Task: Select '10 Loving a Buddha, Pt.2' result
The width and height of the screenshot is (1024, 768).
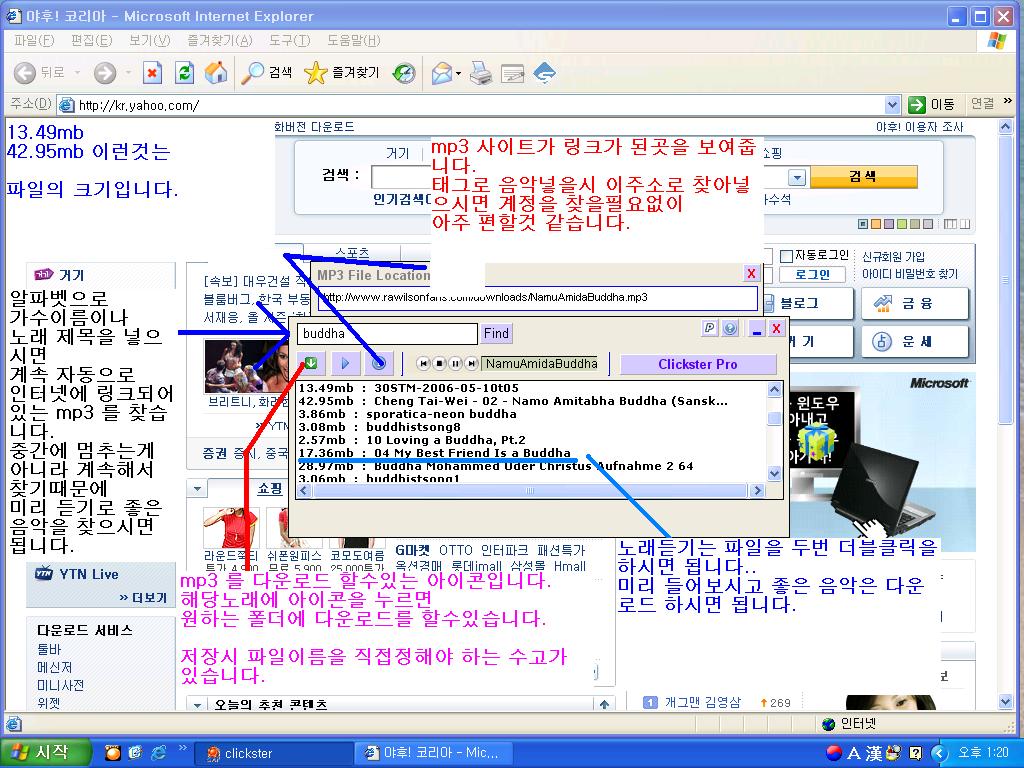Action: (x=412, y=440)
